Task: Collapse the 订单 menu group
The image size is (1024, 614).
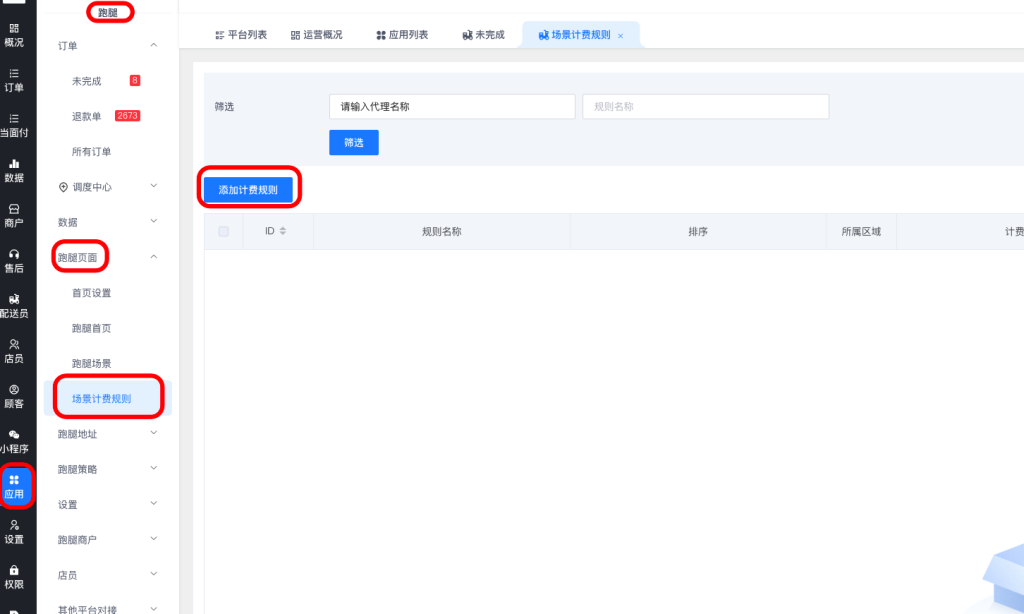Action: (x=153, y=45)
